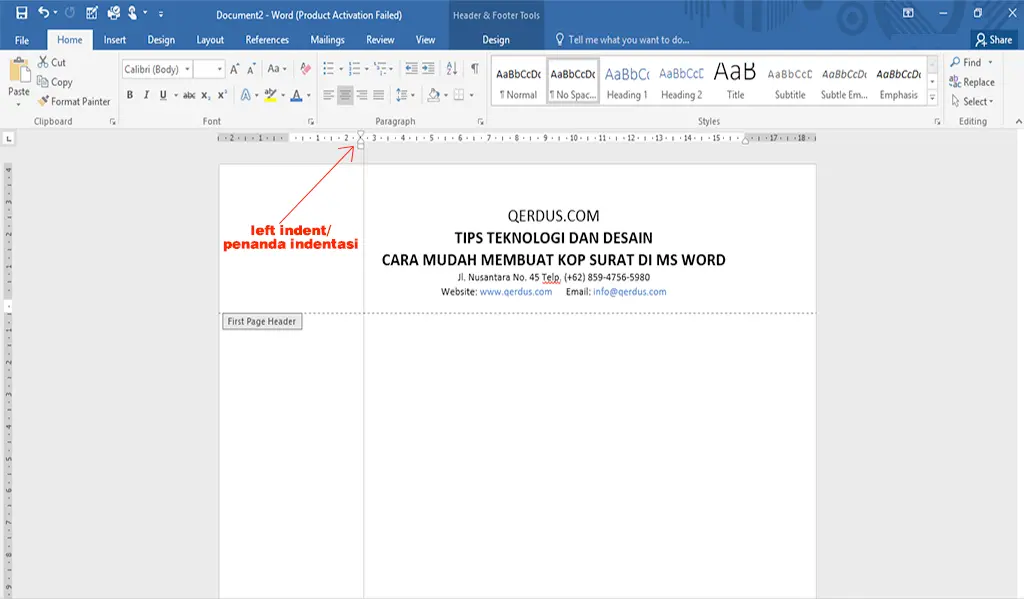Copy the selection to the clipboard
This screenshot has height=599, width=1024.
[x=54, y=82]
